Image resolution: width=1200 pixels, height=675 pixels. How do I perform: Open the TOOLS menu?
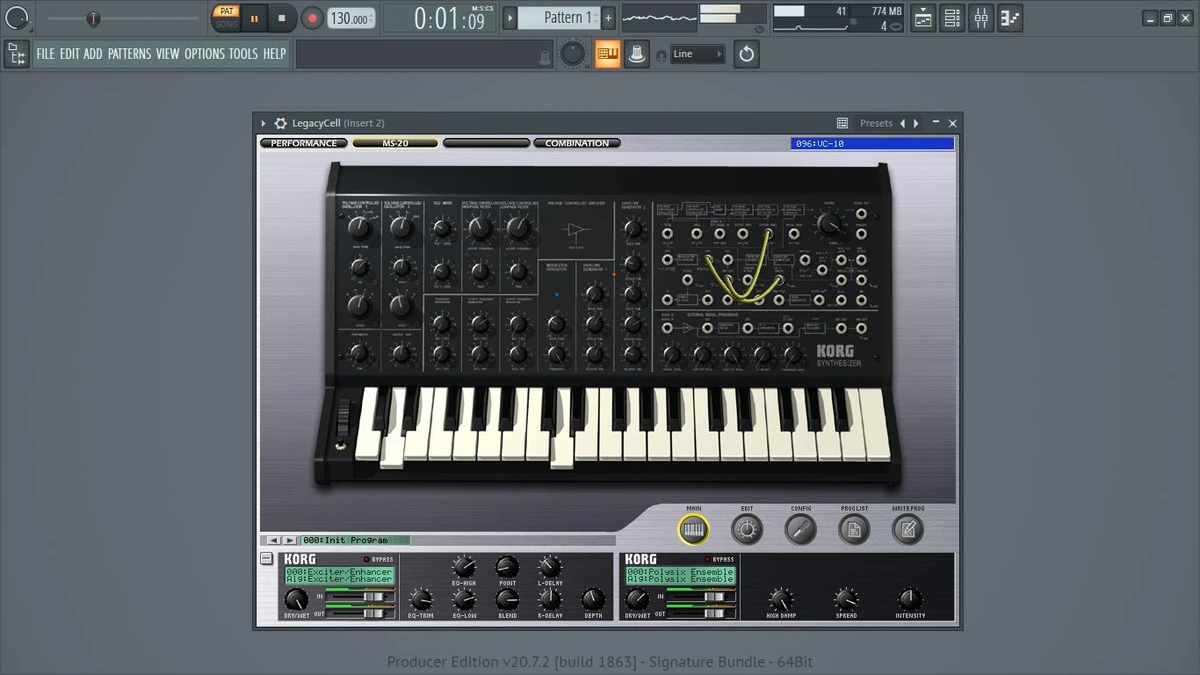click(x=243, y=54)
